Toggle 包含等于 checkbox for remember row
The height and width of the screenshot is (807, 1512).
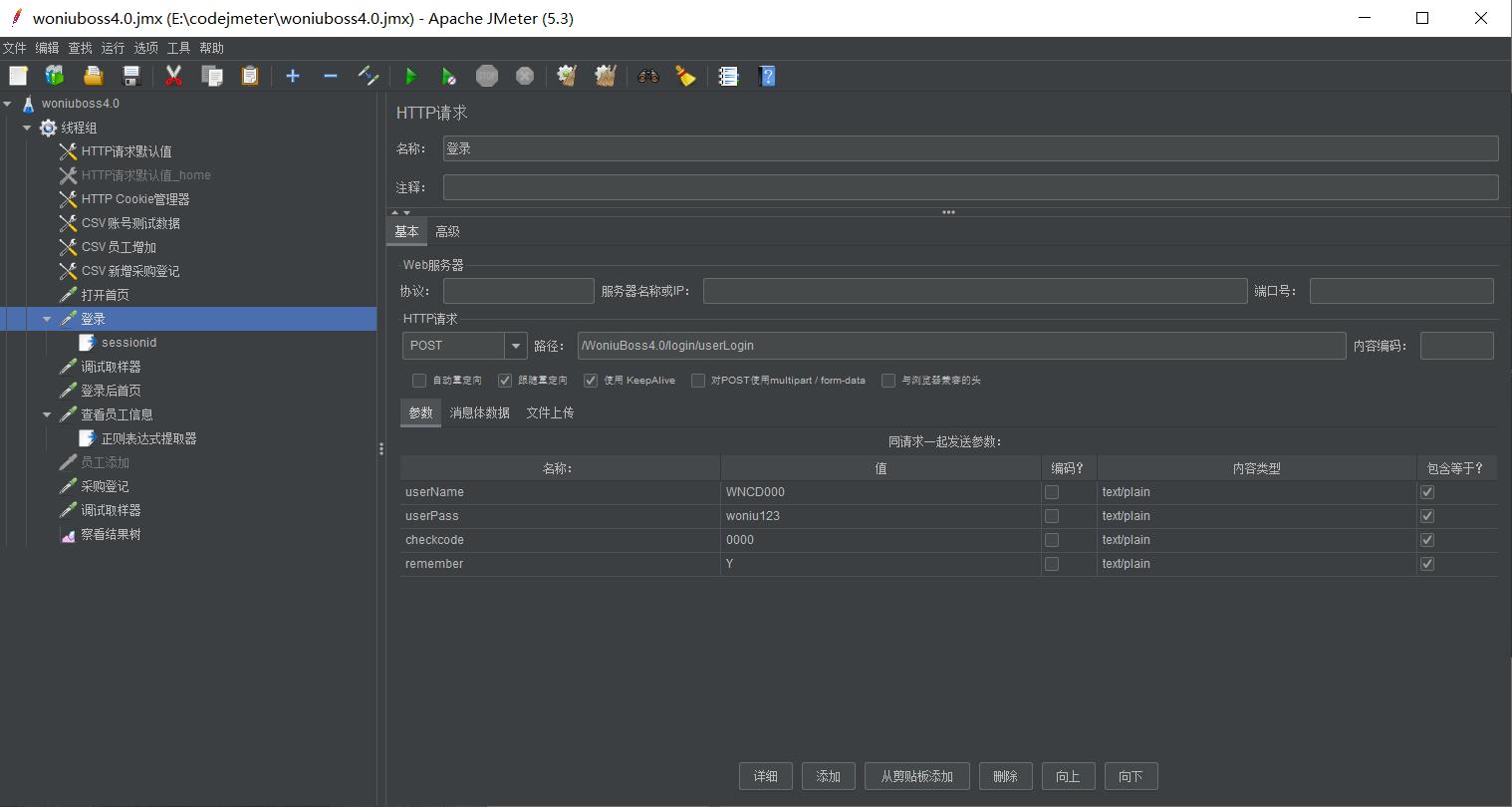(1427, 564)
